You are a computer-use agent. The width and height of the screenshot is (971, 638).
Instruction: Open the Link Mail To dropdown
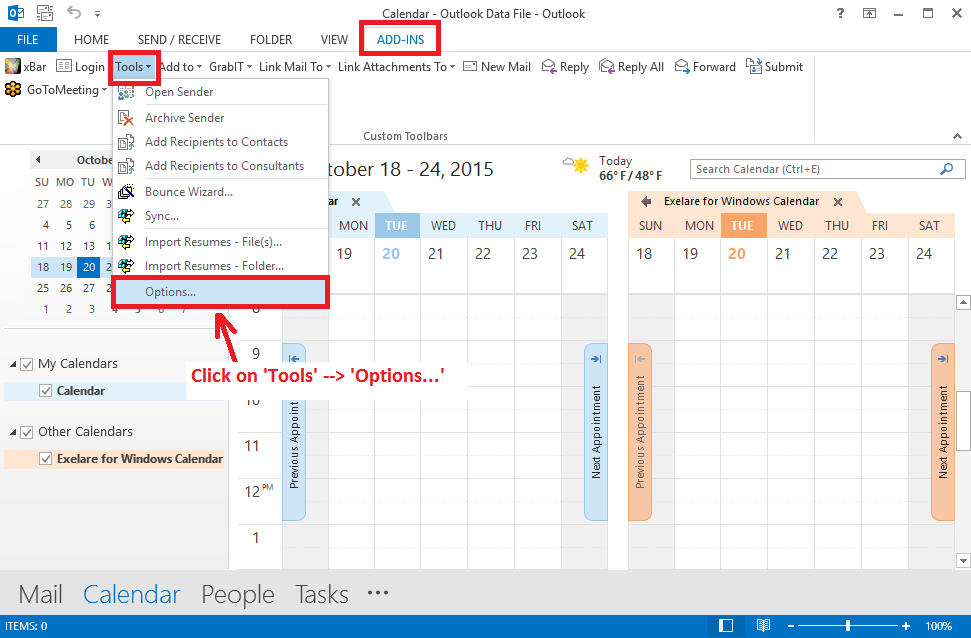295,67
